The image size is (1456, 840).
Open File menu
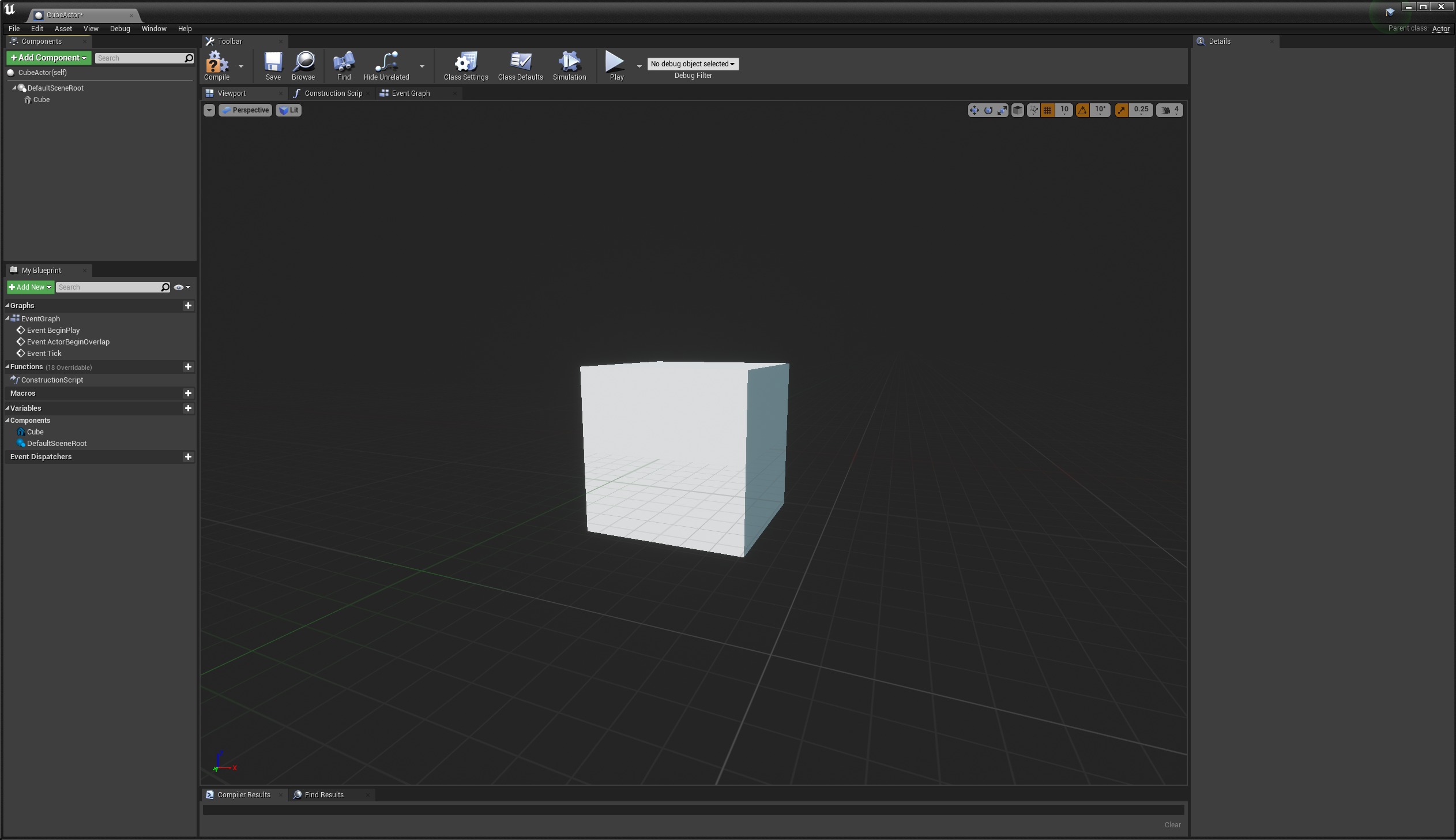tap(14, 29)
